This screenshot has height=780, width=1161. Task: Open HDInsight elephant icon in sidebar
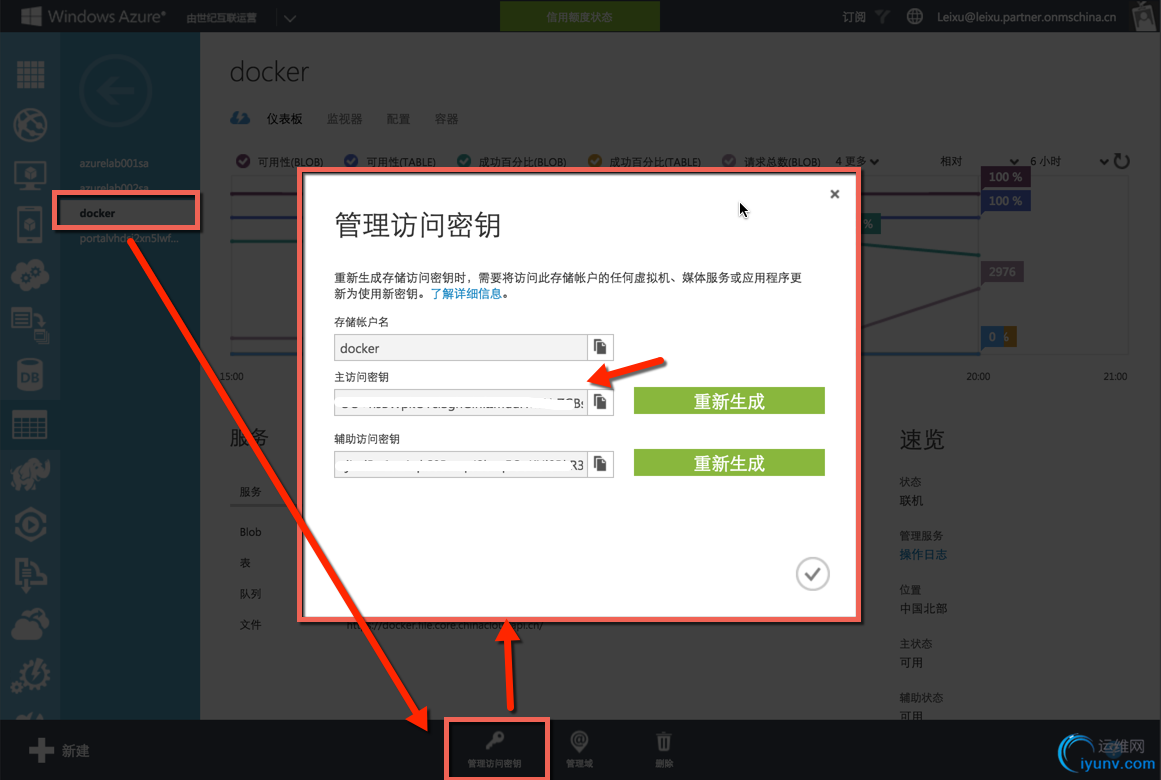[30, 475]
